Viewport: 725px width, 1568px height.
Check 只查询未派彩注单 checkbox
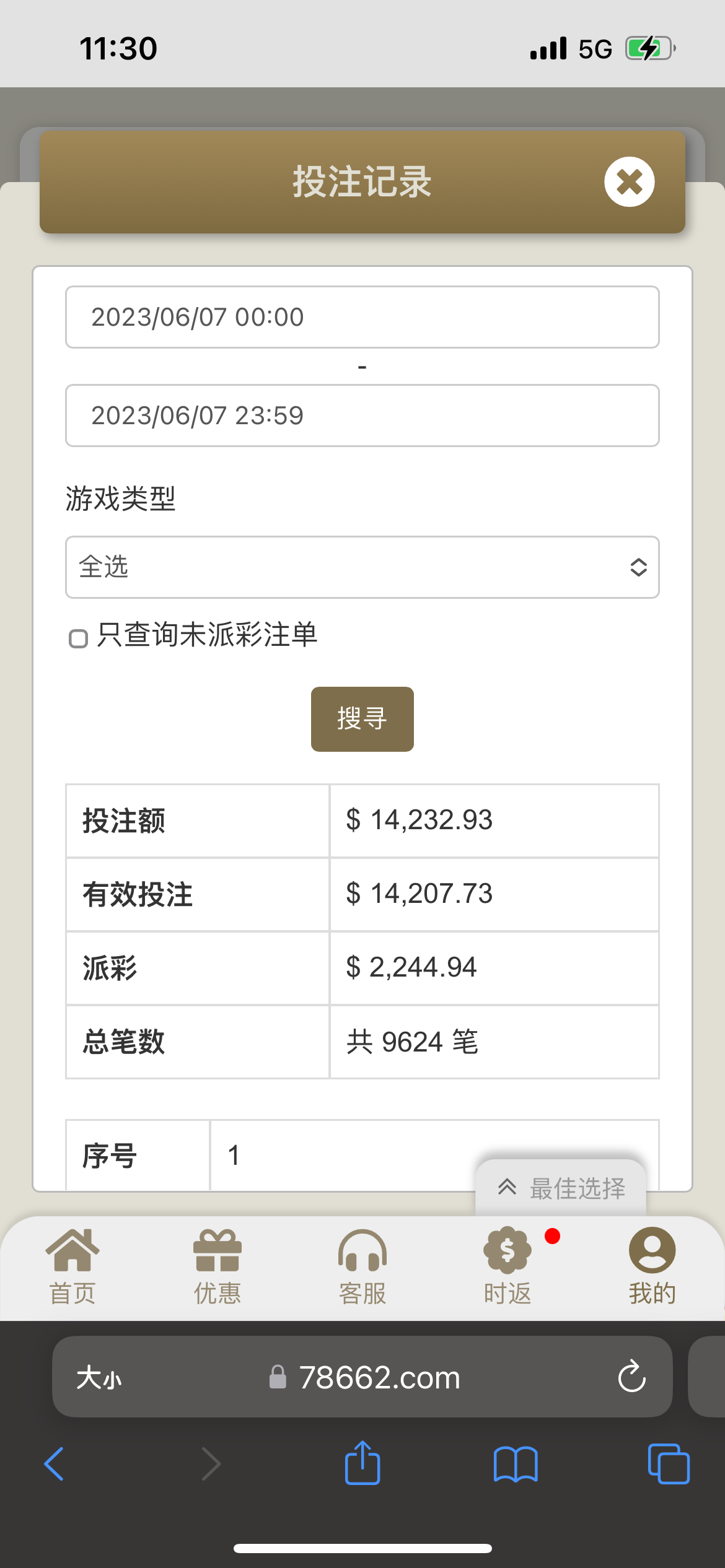coord(79,638)
